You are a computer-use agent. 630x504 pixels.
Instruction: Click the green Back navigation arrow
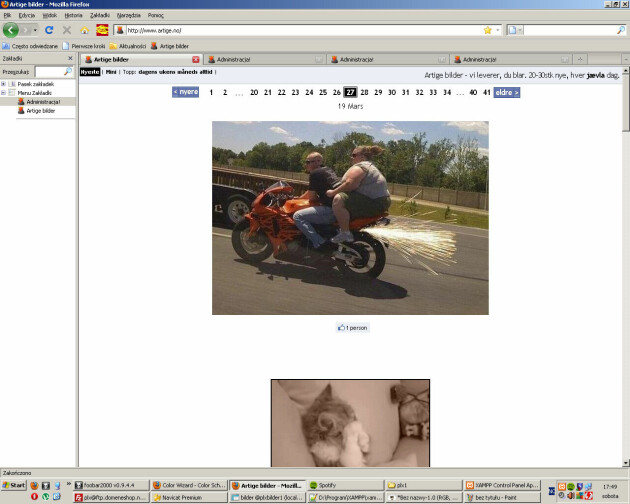click(10, 30)
